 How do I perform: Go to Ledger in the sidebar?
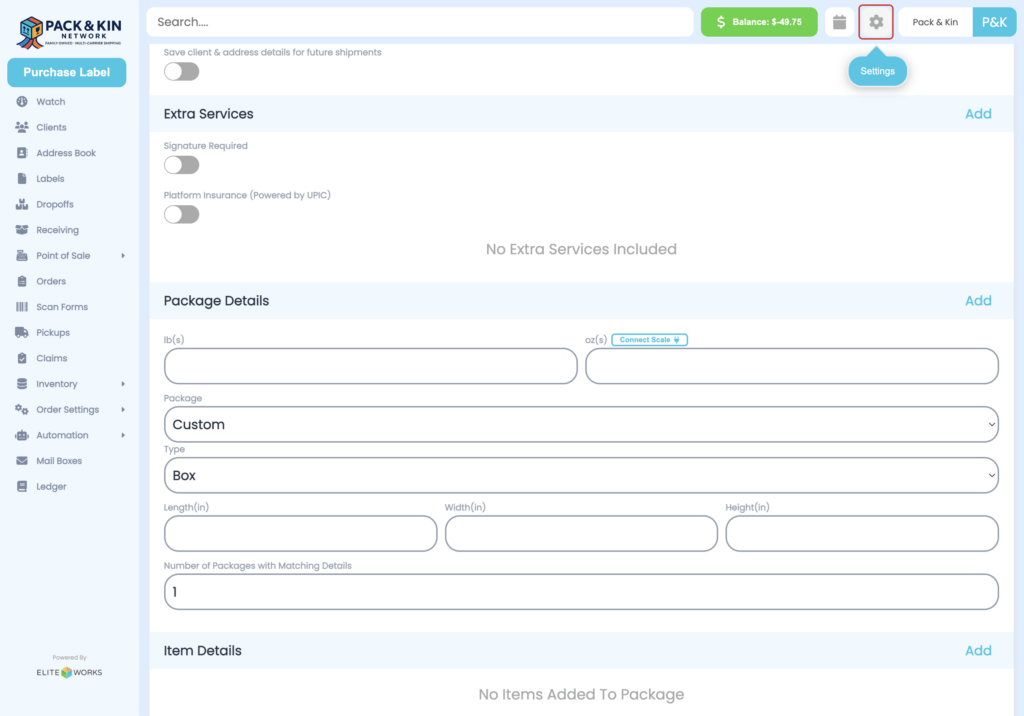point(51,487)
